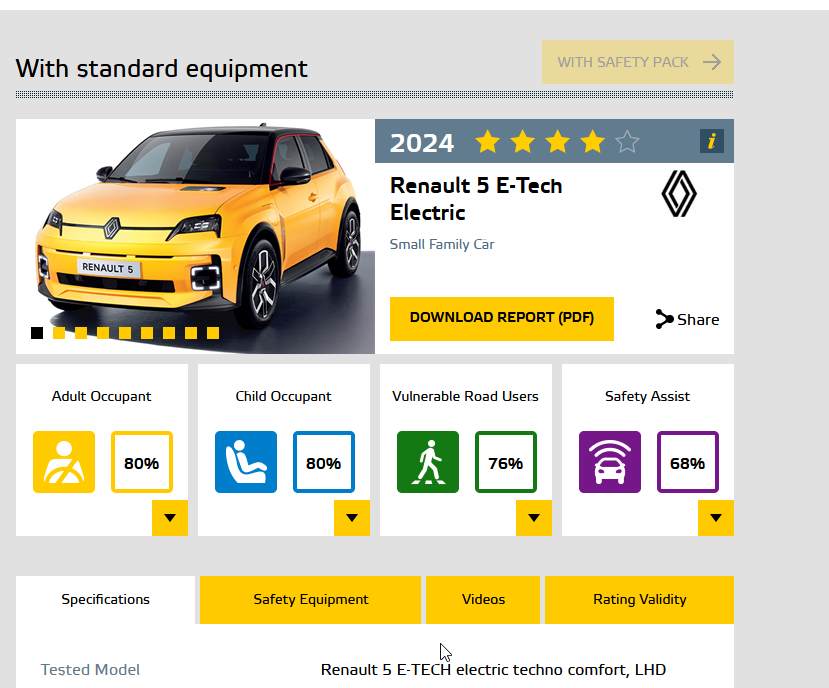Click the Tested Model label

[90, 669]
